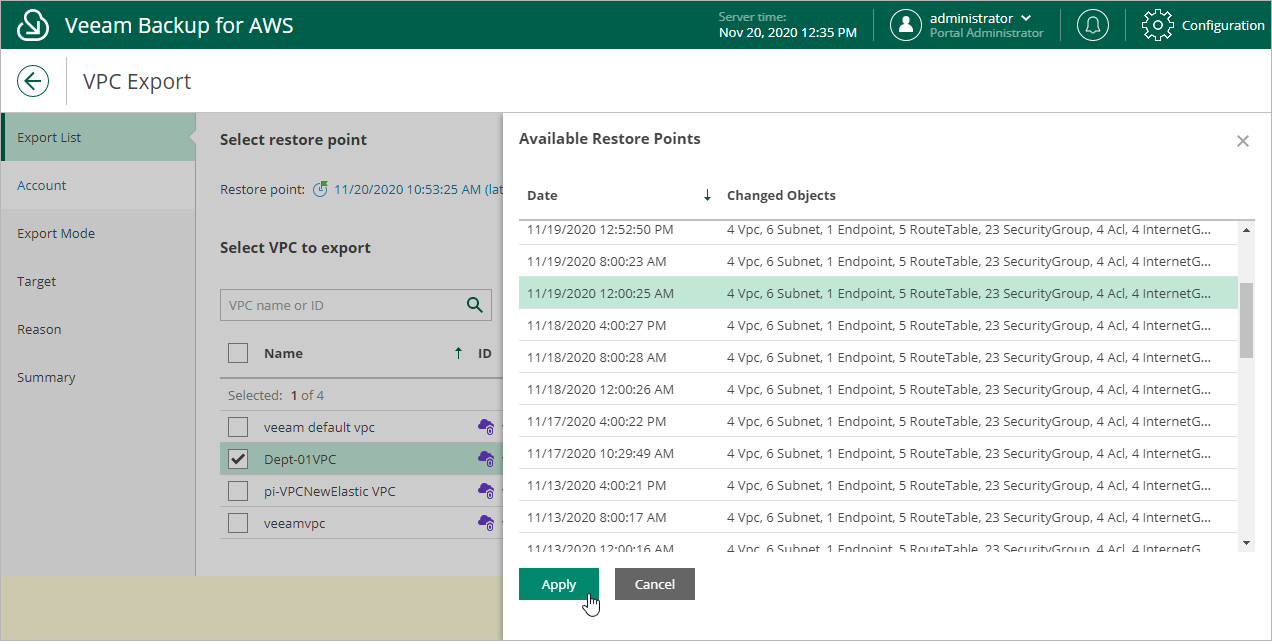Screen dimensions: 1272x641
Task: Check the veeamvpc checkbox
Action: click(x=238, y=523)
